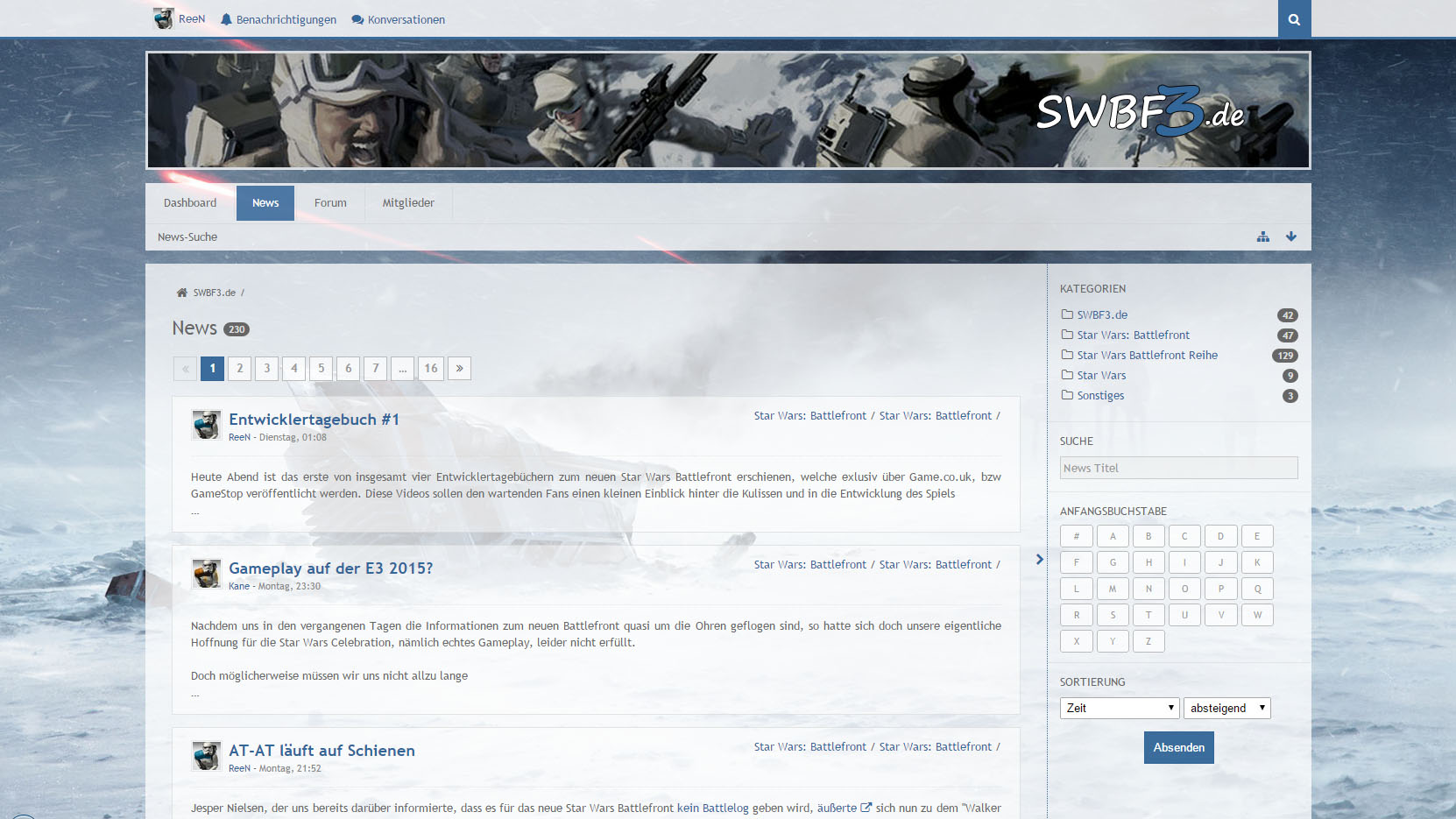Go to page 2 of news
The width and height of the screenshot is (1456, 819).
[x=240, y=369]
